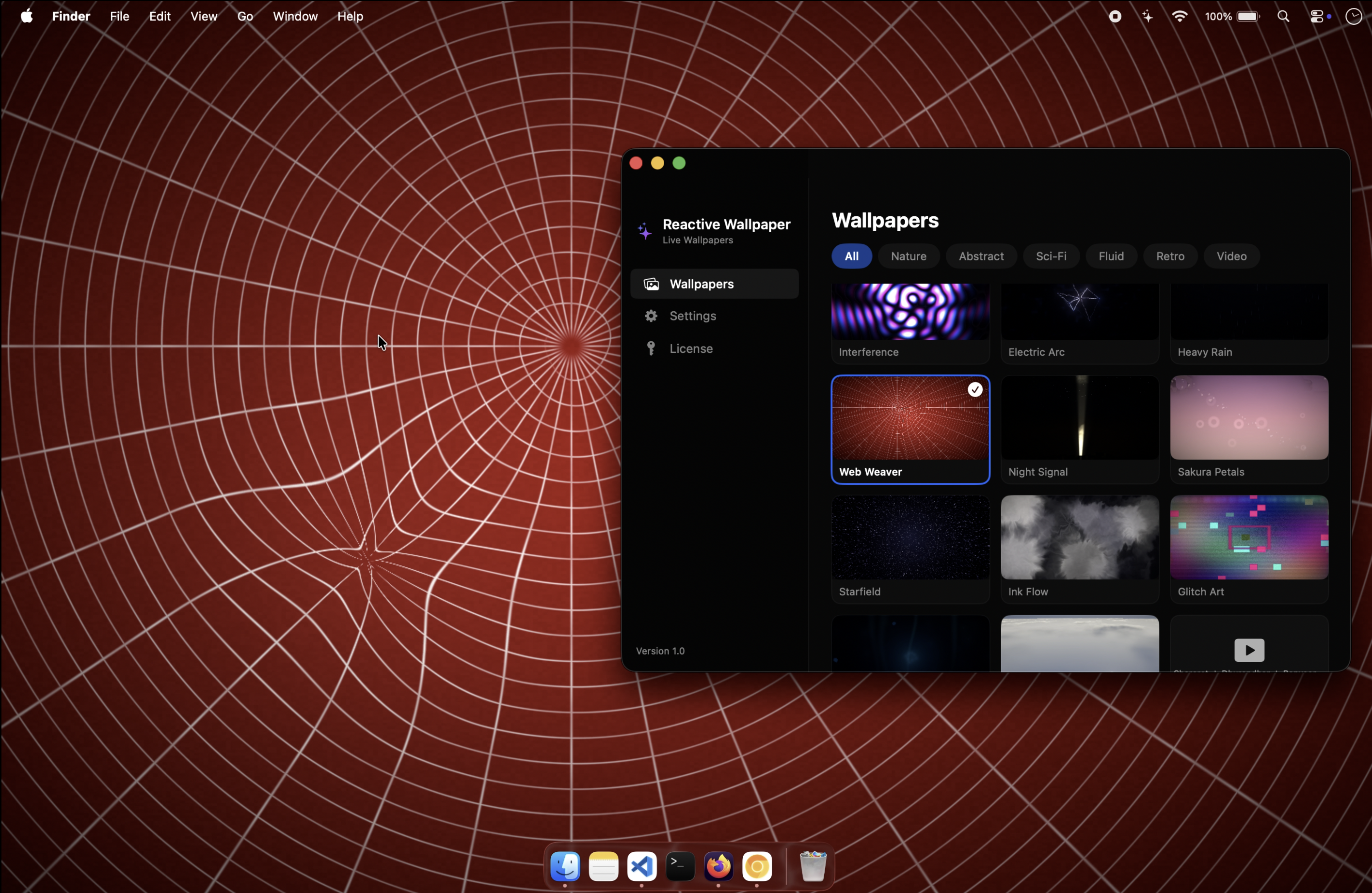The image size is (1372, 893).
Task: Switch to the Video wallpaper filter
Action: (x=1231, y=256)
